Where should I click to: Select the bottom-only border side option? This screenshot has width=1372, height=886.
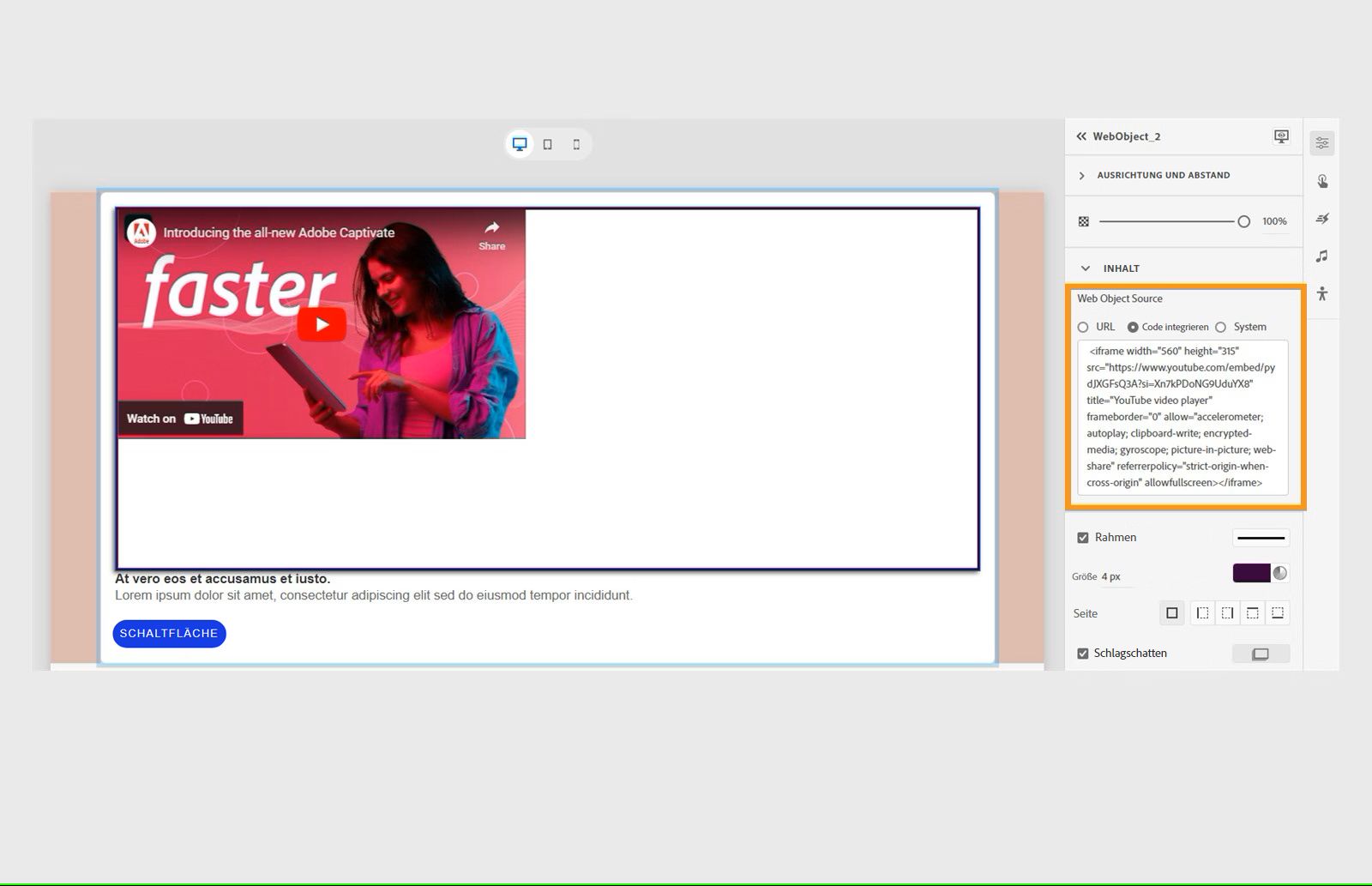(x=1278, y=612)
